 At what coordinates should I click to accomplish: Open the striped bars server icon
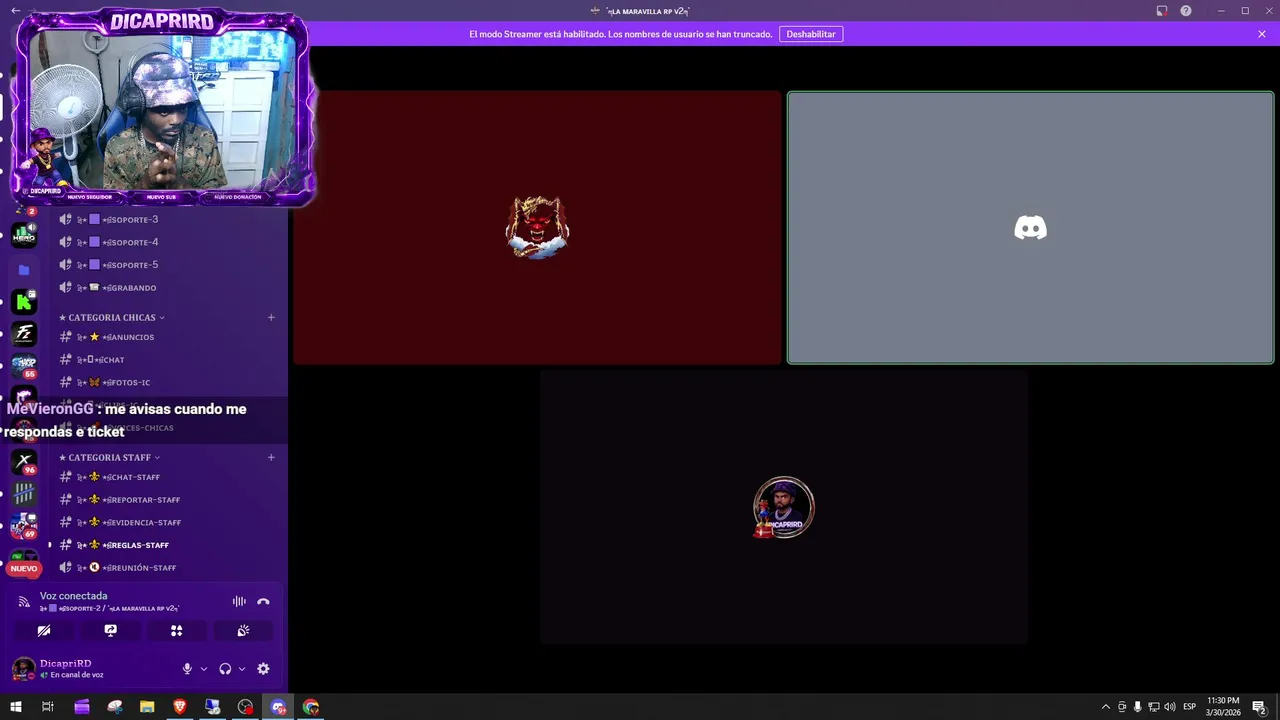(24, 493)
